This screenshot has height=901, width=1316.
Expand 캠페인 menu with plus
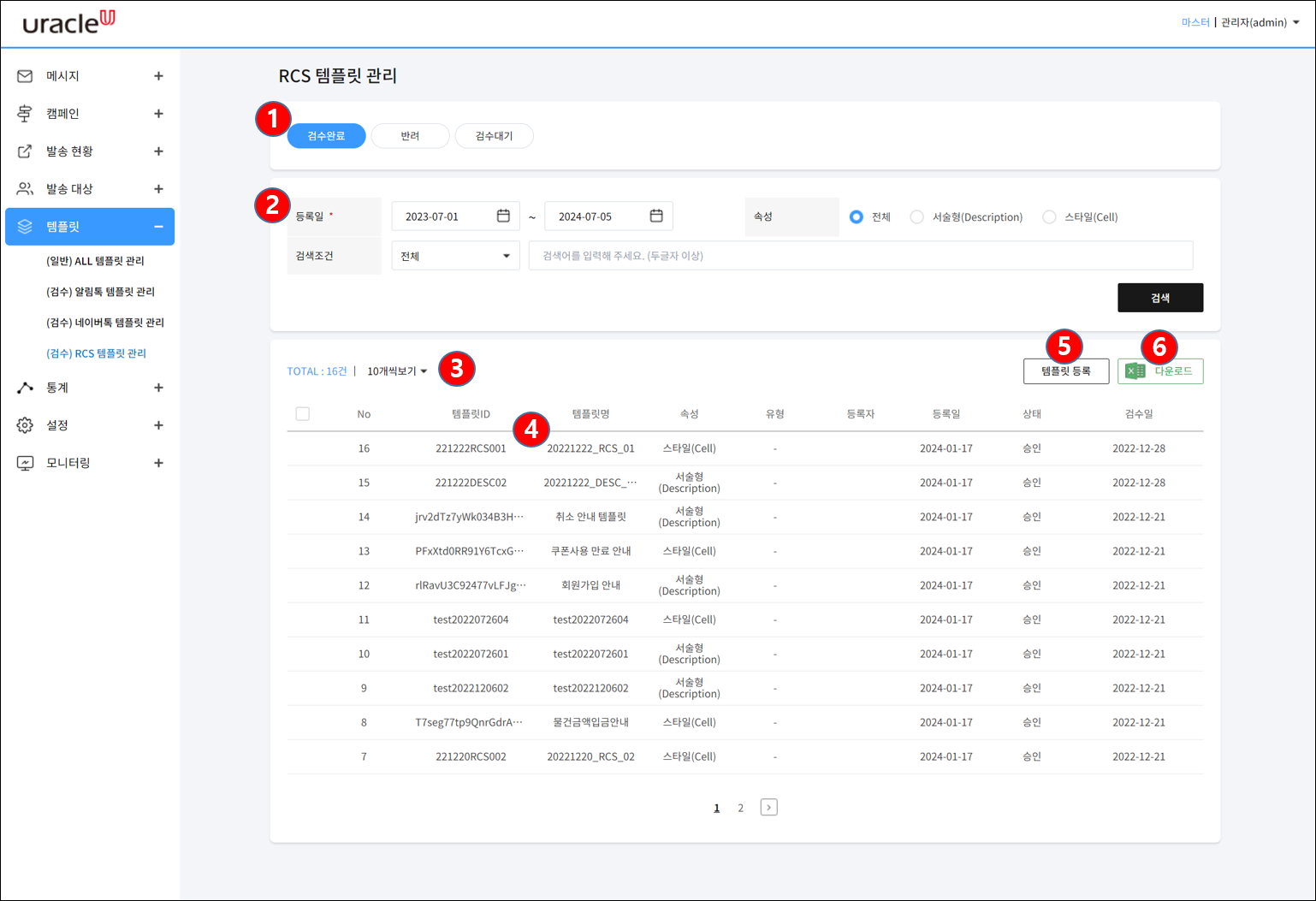click(158, 114)
